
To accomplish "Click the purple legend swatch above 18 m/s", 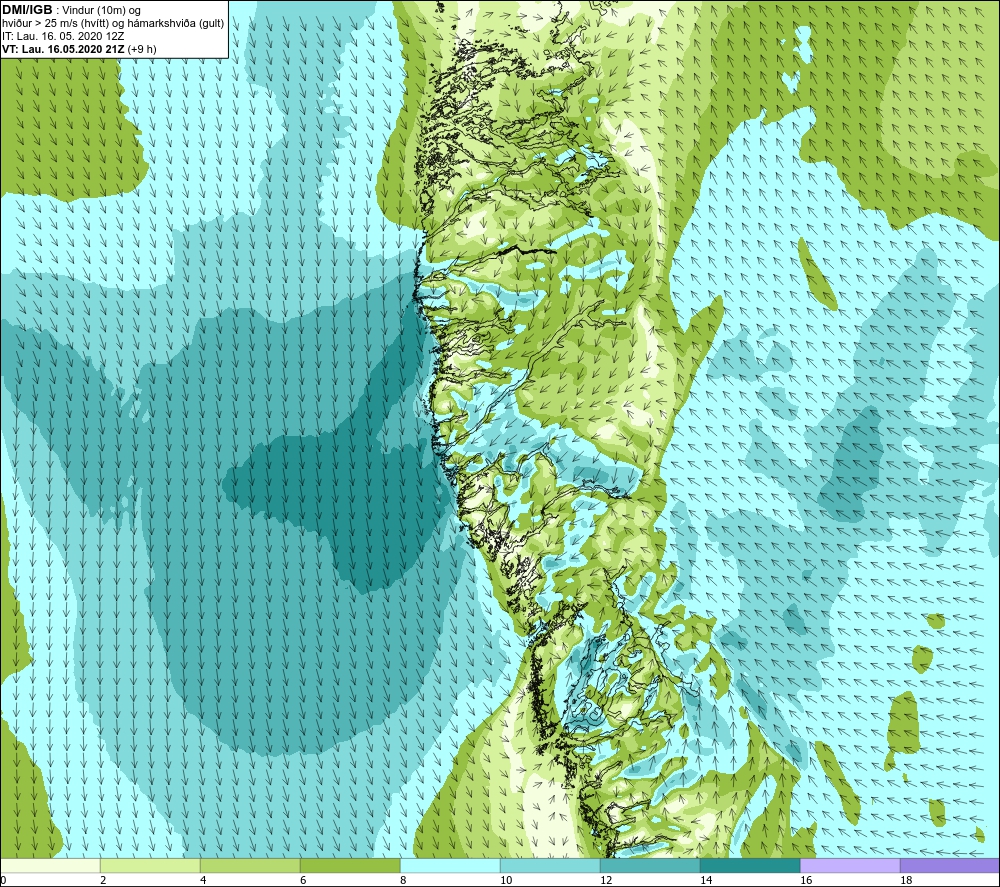I will [950, 865].
